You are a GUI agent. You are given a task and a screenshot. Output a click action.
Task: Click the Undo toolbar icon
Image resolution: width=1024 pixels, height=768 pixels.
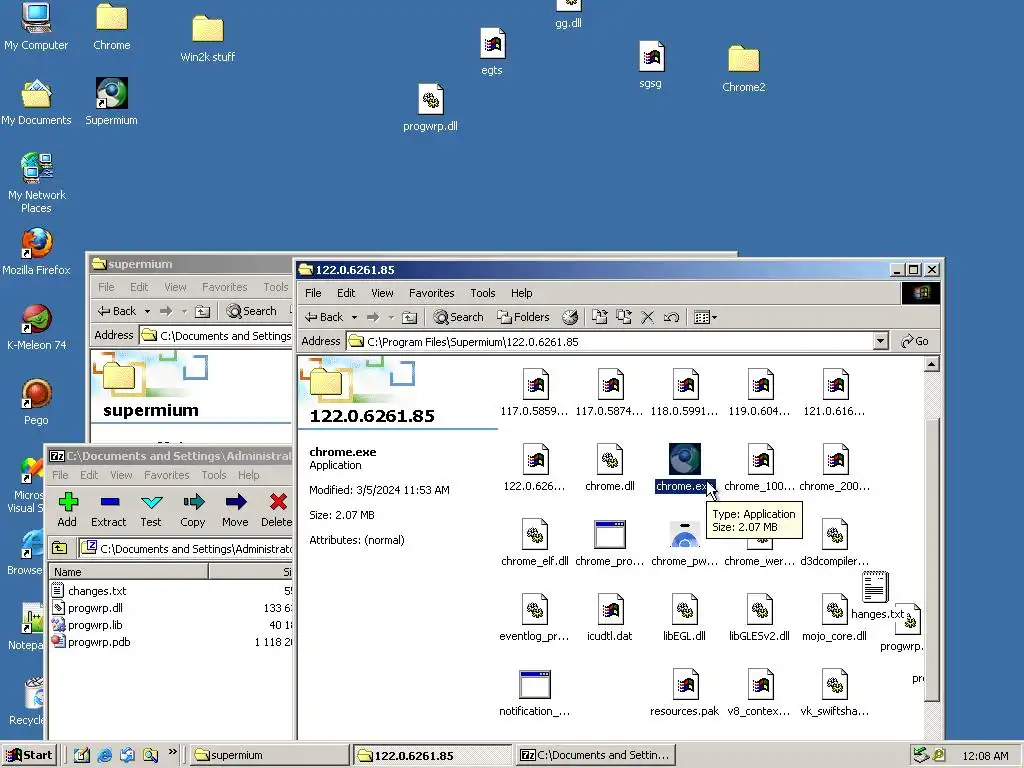tap(671, 317)
